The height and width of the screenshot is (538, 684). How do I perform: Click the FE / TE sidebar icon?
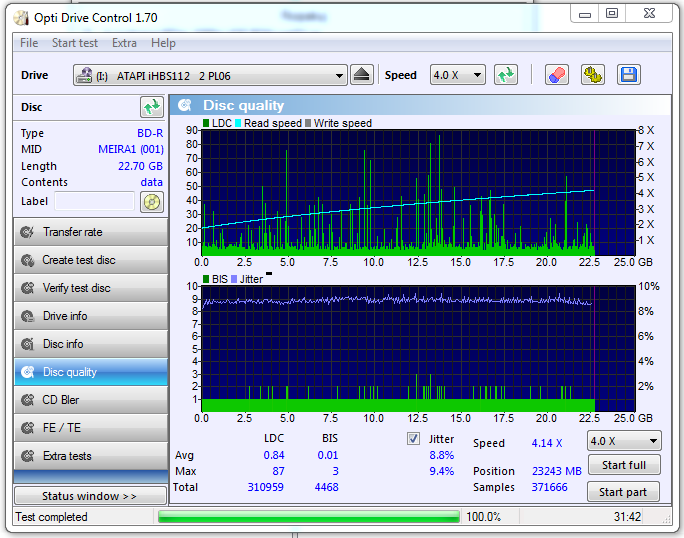27,428
